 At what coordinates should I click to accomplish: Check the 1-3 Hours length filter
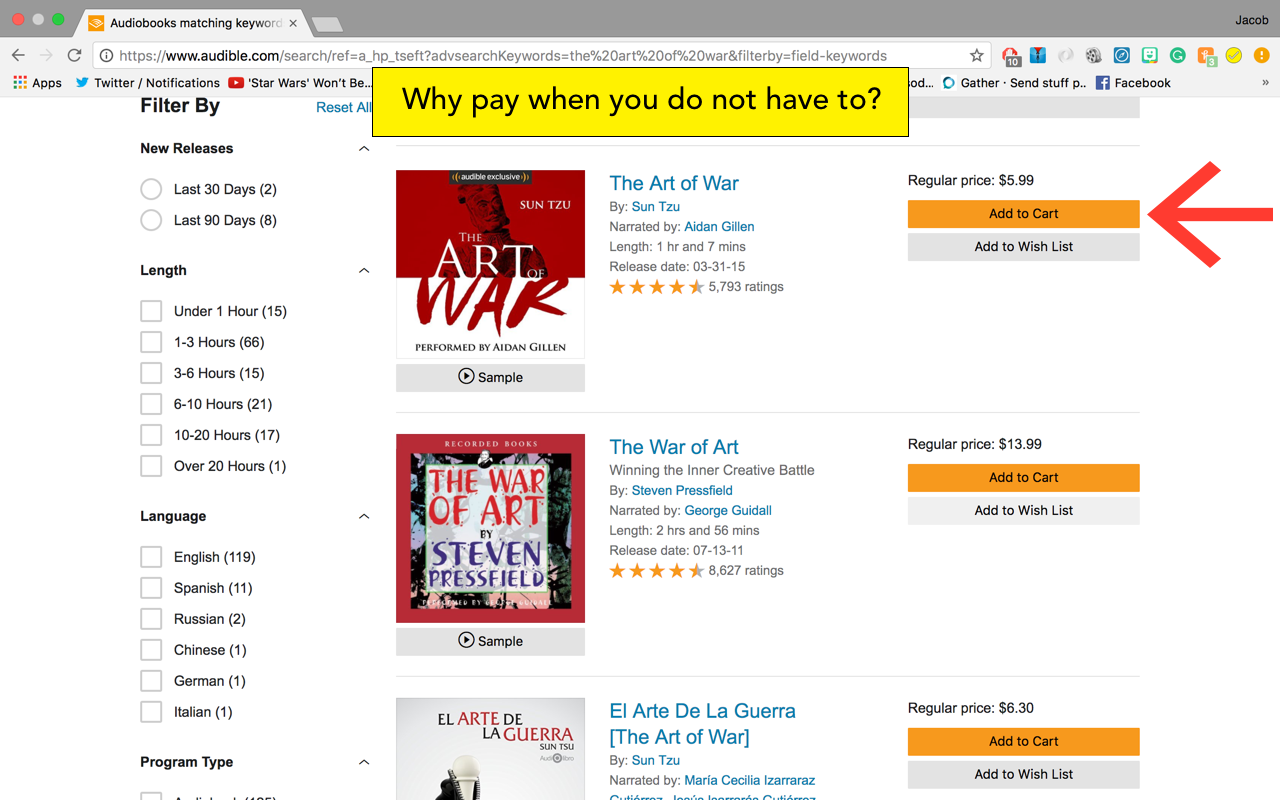tap(151, 342)
